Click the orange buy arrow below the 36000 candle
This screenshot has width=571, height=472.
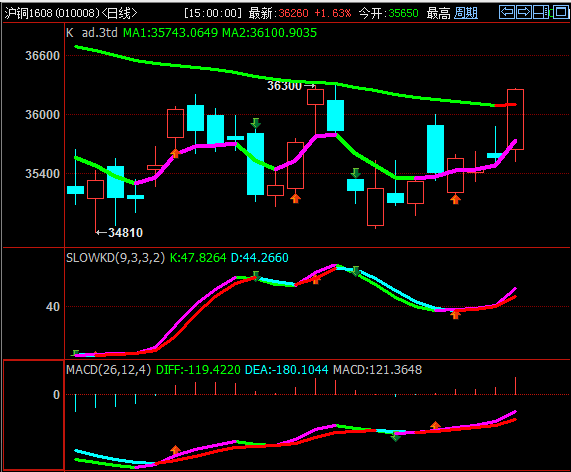175,153
